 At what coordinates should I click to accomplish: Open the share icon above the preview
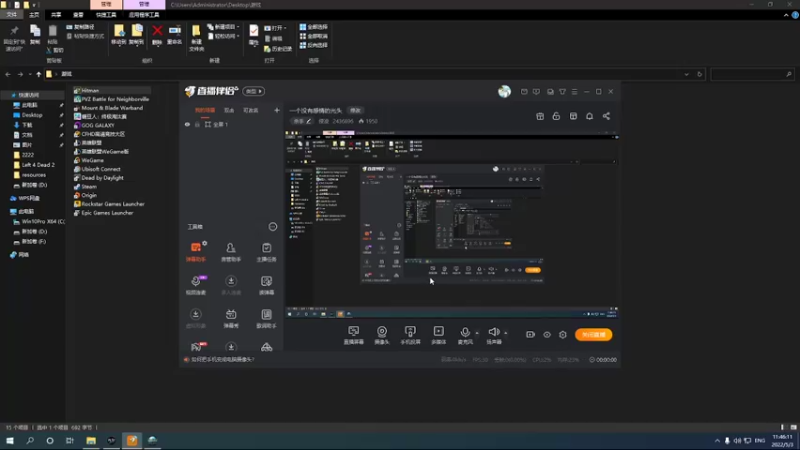tap(606, 116)
